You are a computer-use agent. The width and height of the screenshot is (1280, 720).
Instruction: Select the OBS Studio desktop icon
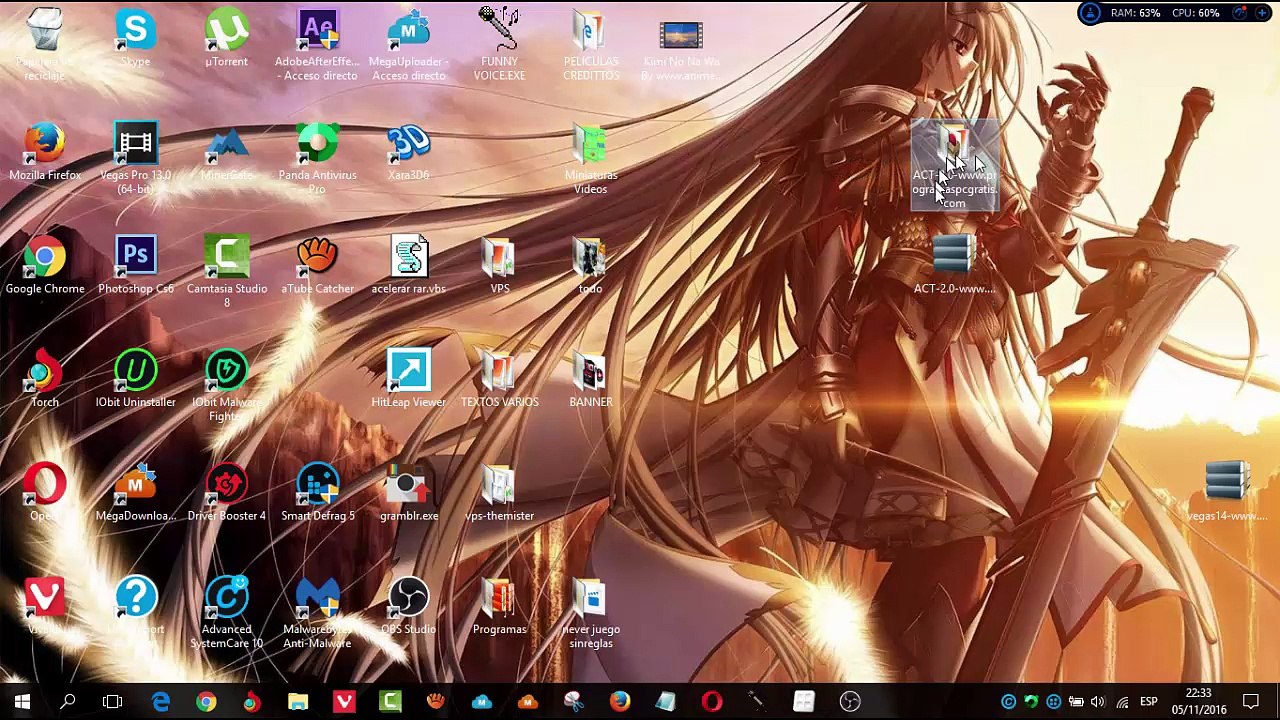coord(408,606)
